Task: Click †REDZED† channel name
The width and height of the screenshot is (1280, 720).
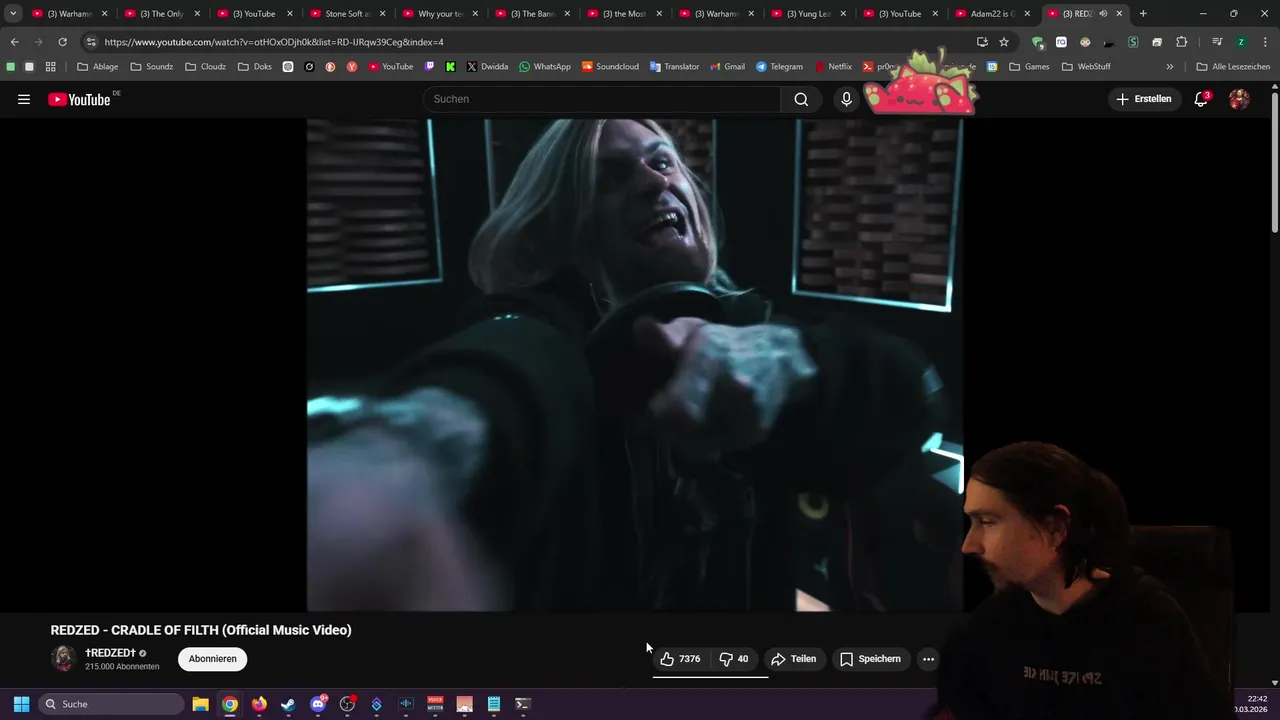Action: point(110,653)
